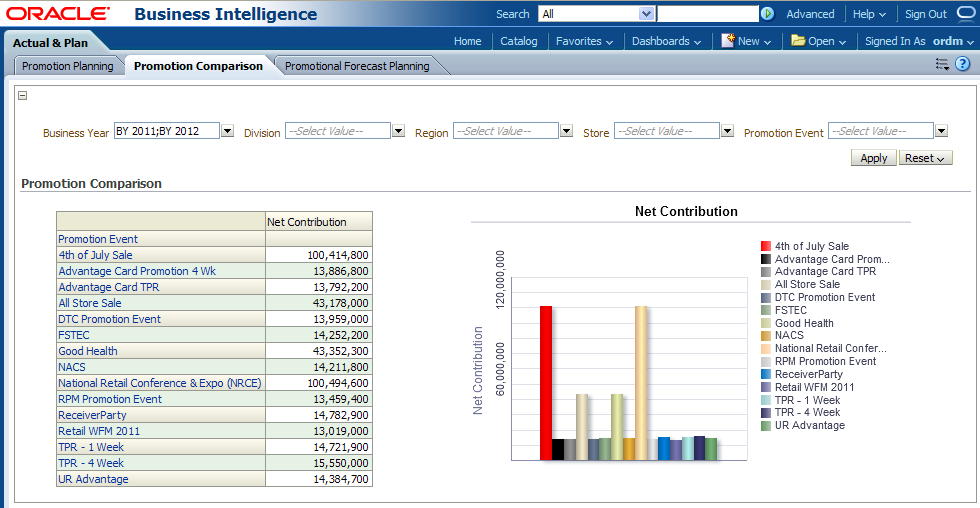Click the red 4th of July Sale legend swatch
The height and width of the screenshot is (508, 980).
click(x=766, y=246)
